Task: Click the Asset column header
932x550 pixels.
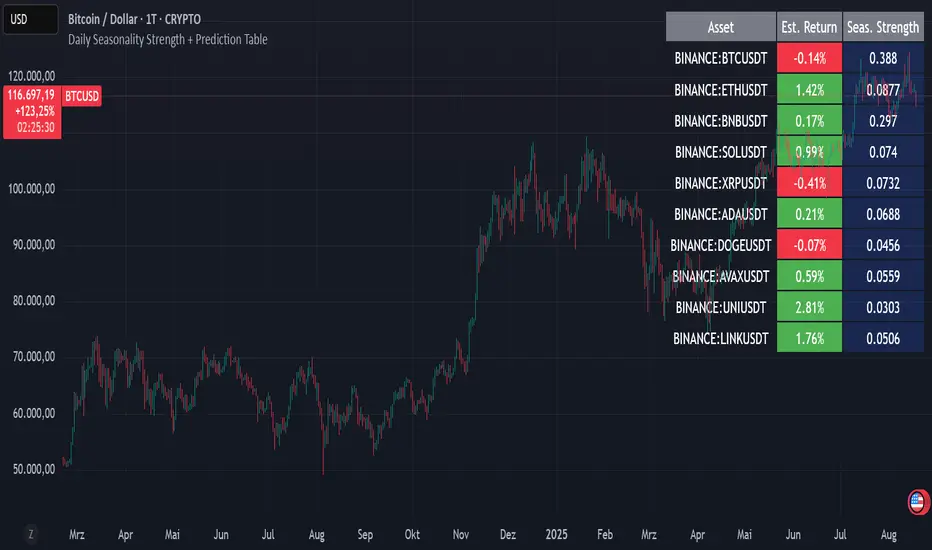Action: [x=720, y=27]
